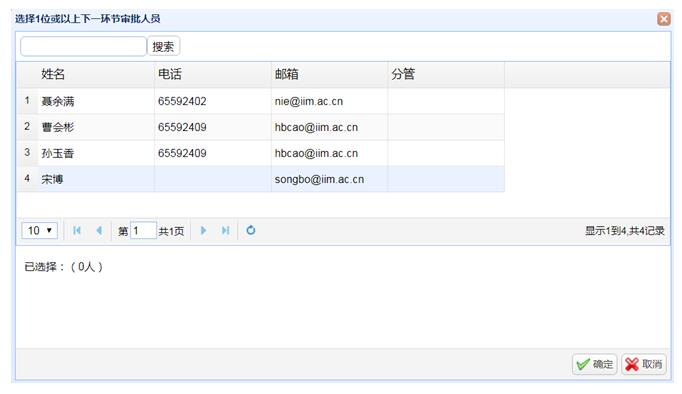Select the row for 孙玉香
682x394 pixels.
pyautogui.click(x=261, y=153)
